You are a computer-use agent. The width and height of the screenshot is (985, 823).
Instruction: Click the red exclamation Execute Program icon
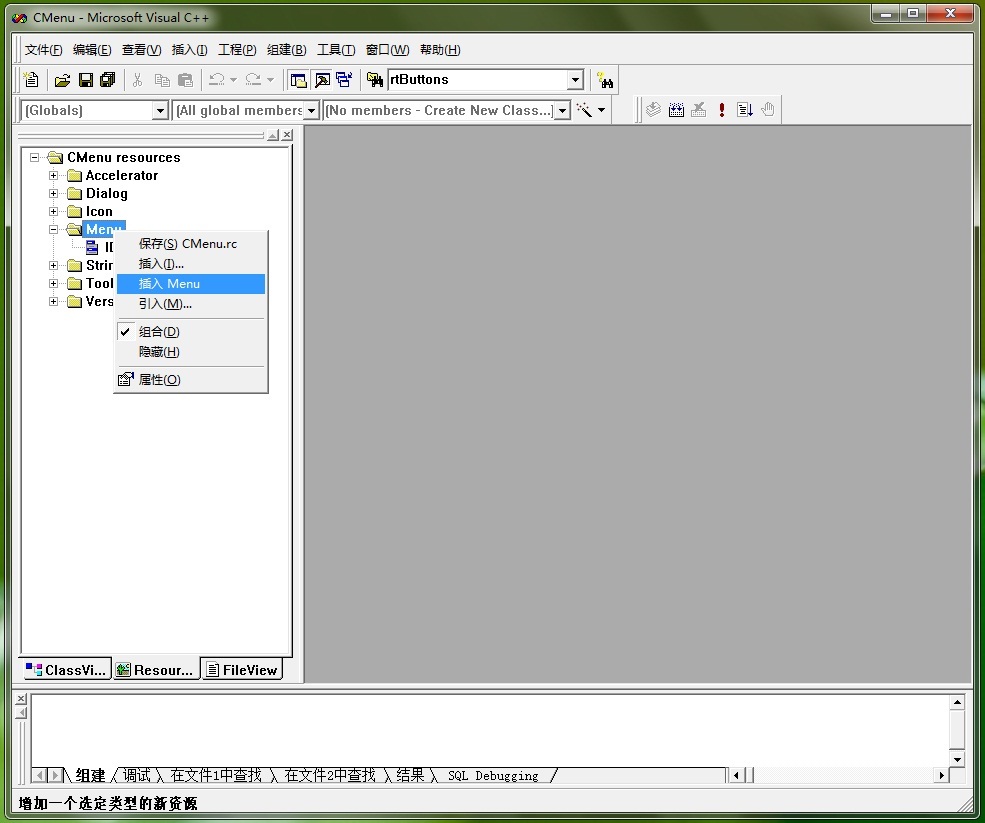722,110
